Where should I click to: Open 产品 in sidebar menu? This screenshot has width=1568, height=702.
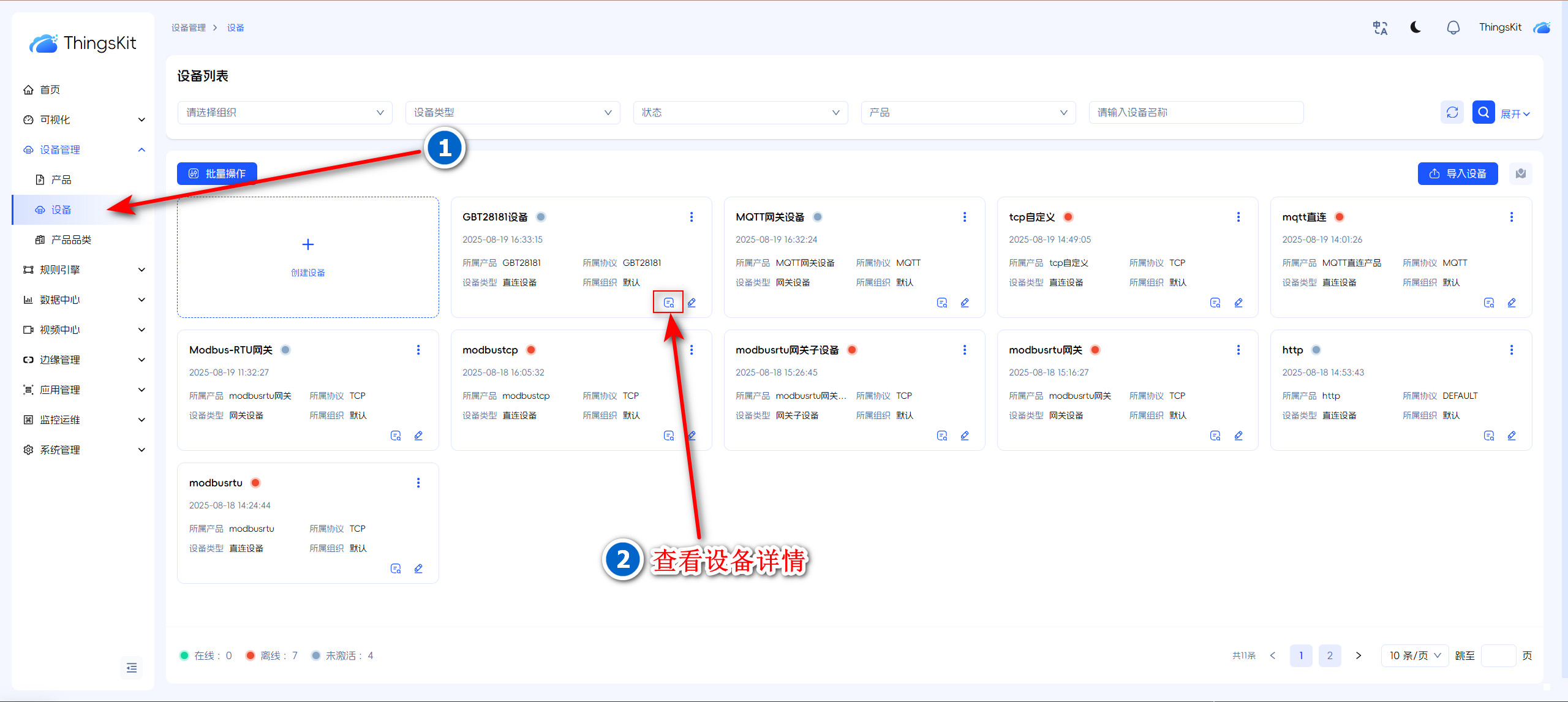(x=61, y=179)
